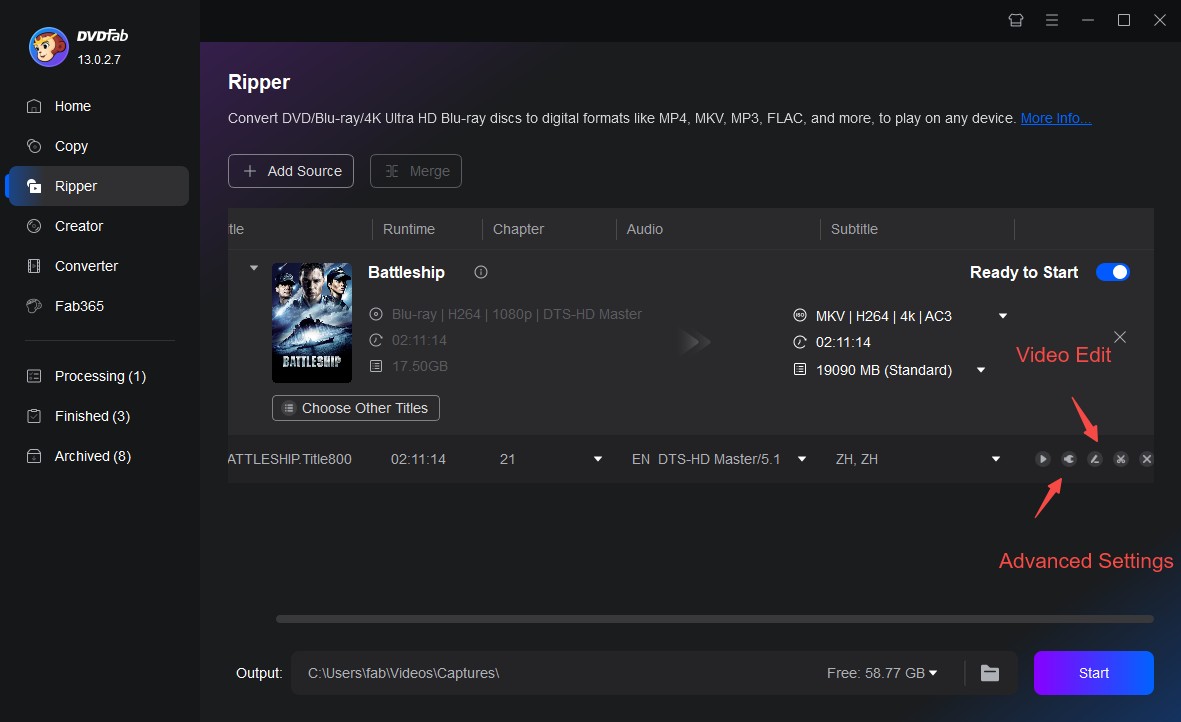
Task: Open the output folder browser icon
Action: 989,673
